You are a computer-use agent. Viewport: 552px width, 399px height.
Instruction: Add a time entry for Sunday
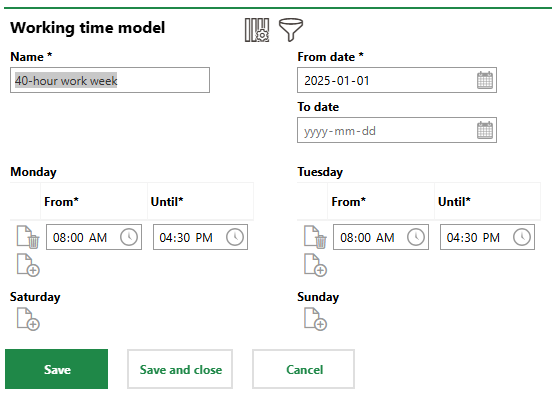pyautogui.click(x=315, y=319)
